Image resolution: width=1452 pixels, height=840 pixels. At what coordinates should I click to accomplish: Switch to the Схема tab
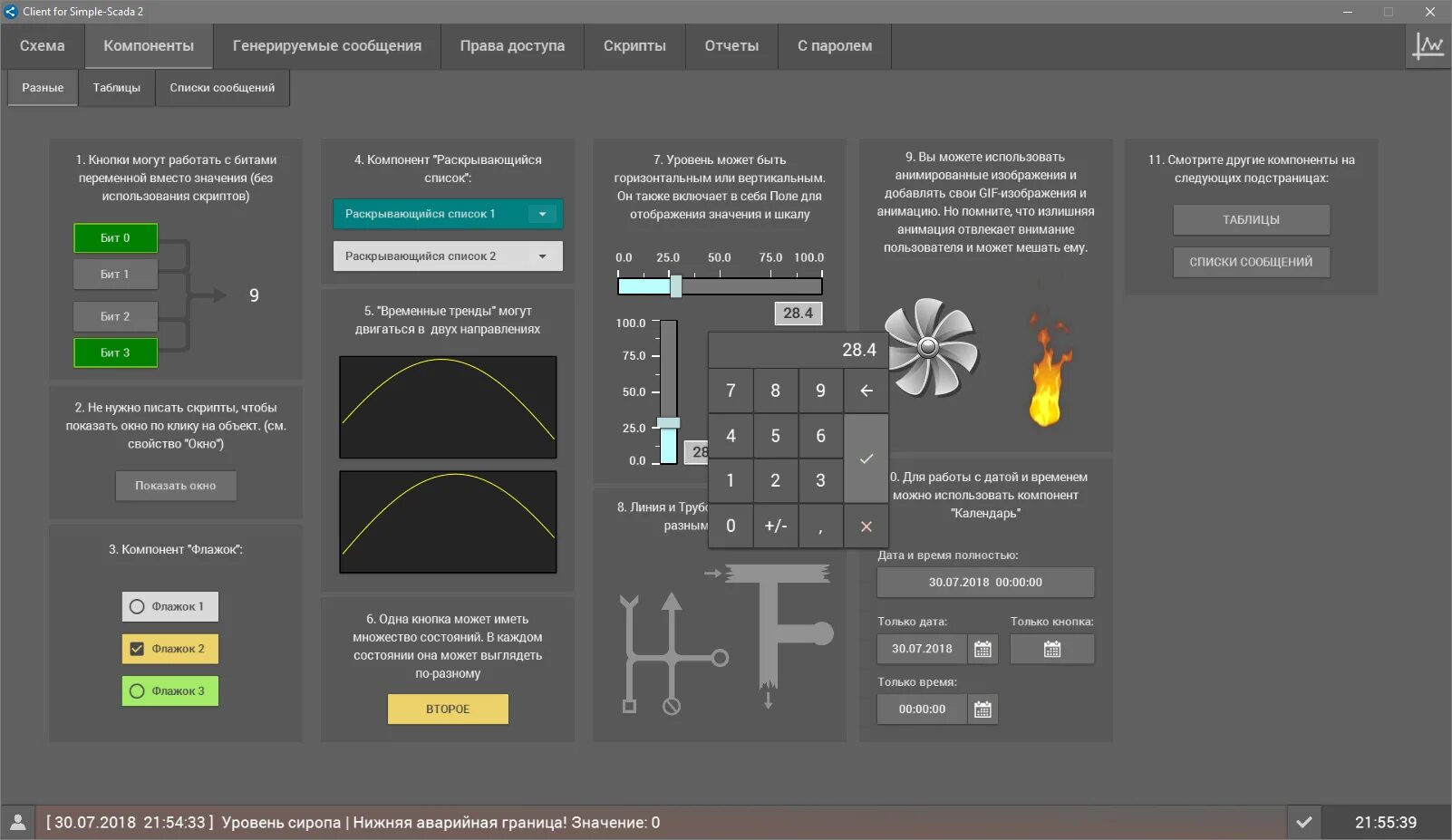tap(43, 46)
